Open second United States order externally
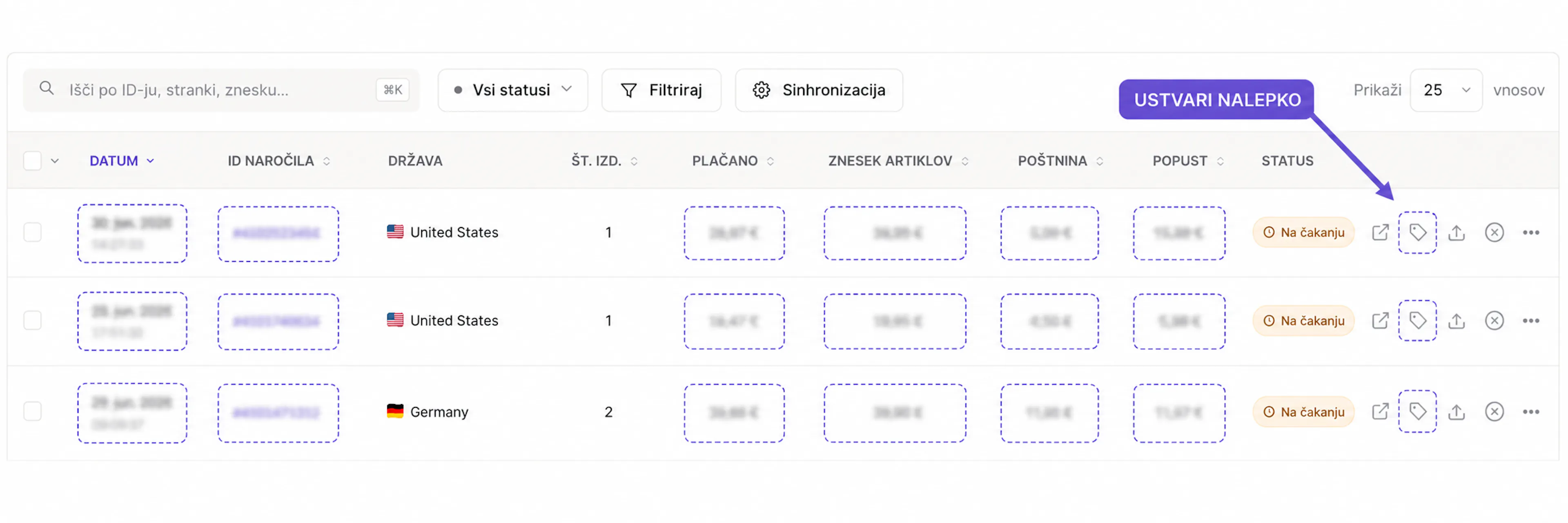This screenshot has width=1568, height=523. (x=1380, y=320)
